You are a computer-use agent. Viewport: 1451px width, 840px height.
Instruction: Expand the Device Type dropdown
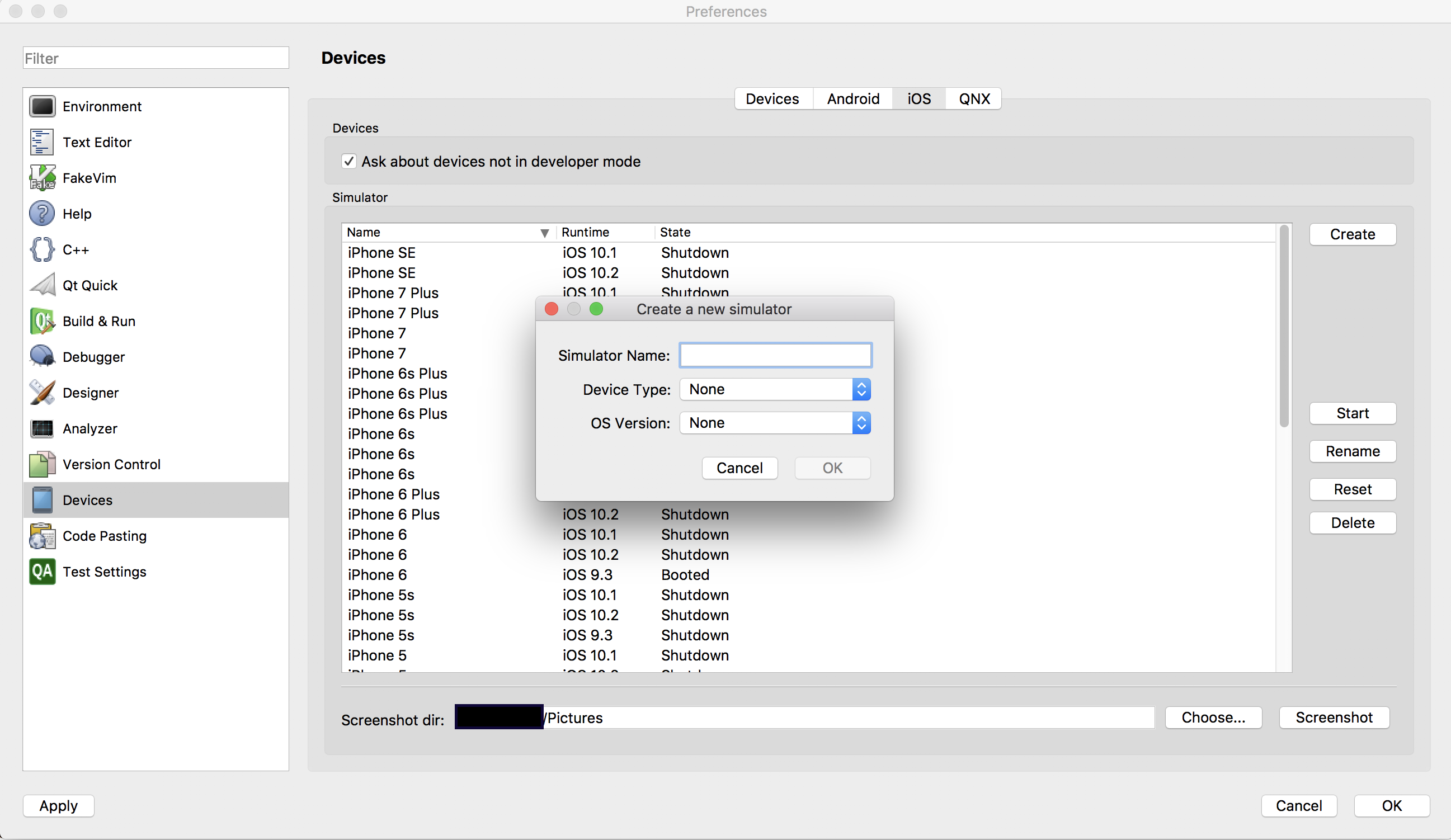774,390
